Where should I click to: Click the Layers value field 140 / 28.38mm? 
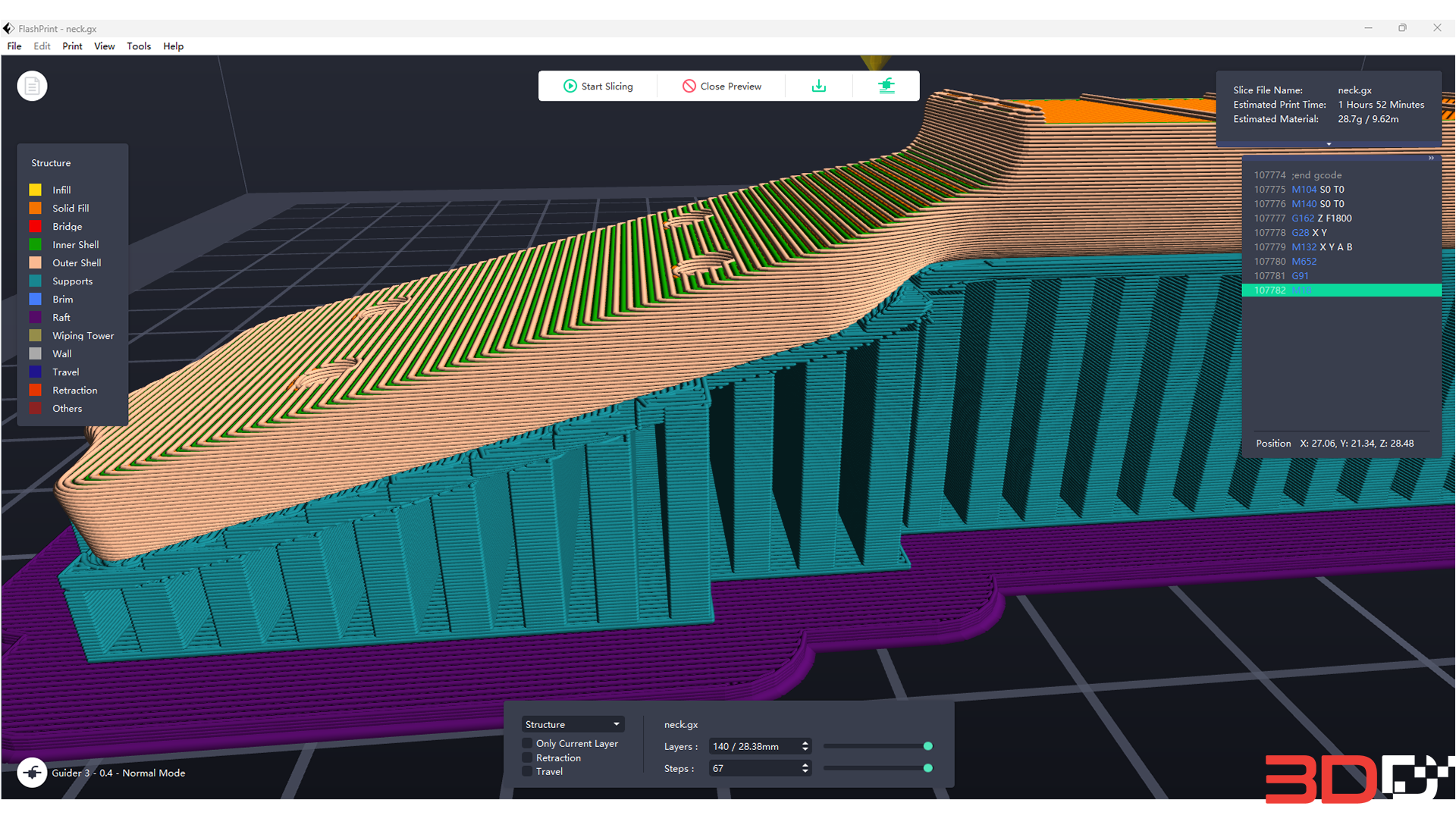coord(754,746)
